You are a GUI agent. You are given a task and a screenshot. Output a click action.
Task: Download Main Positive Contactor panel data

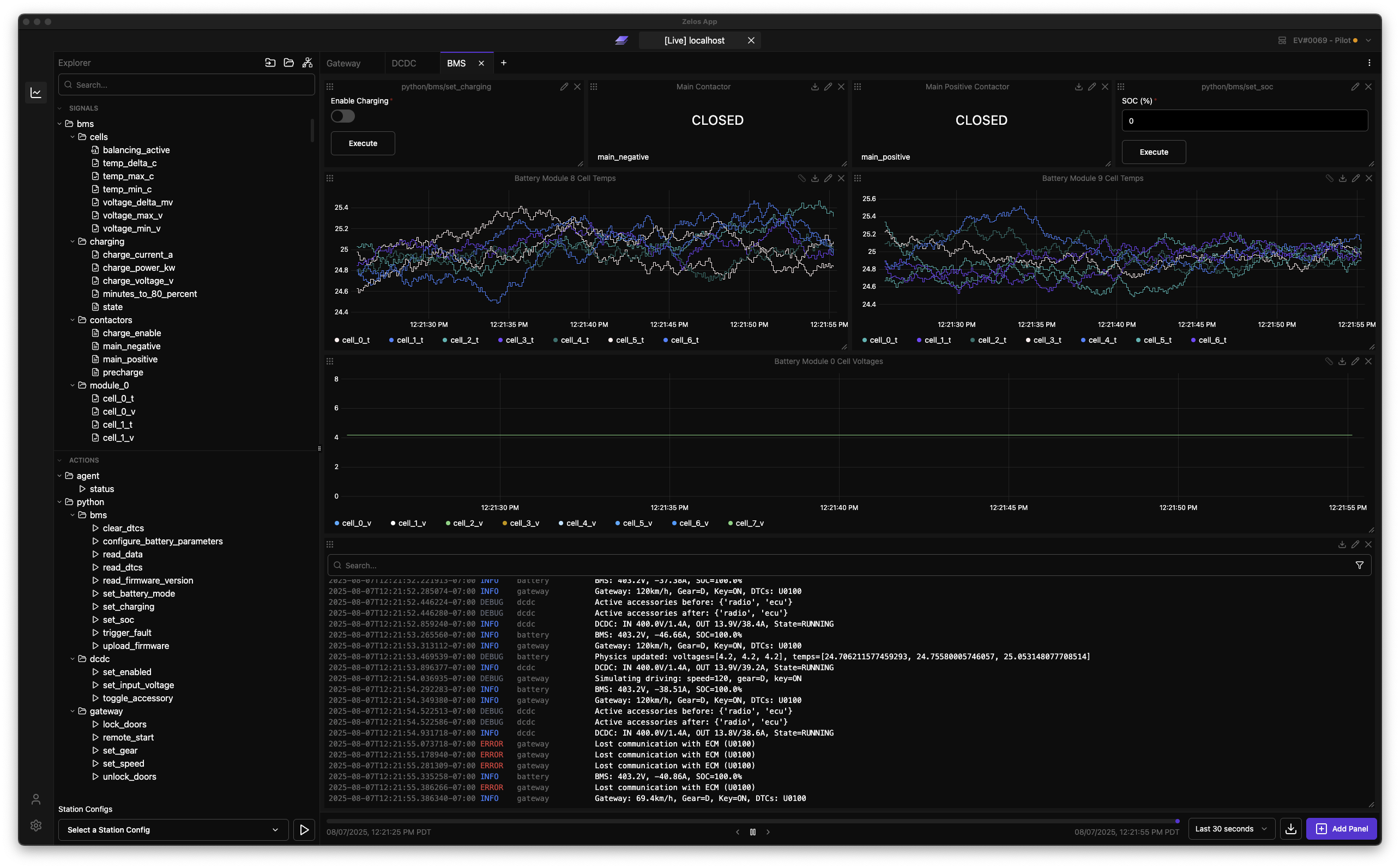click(1078, 87)
